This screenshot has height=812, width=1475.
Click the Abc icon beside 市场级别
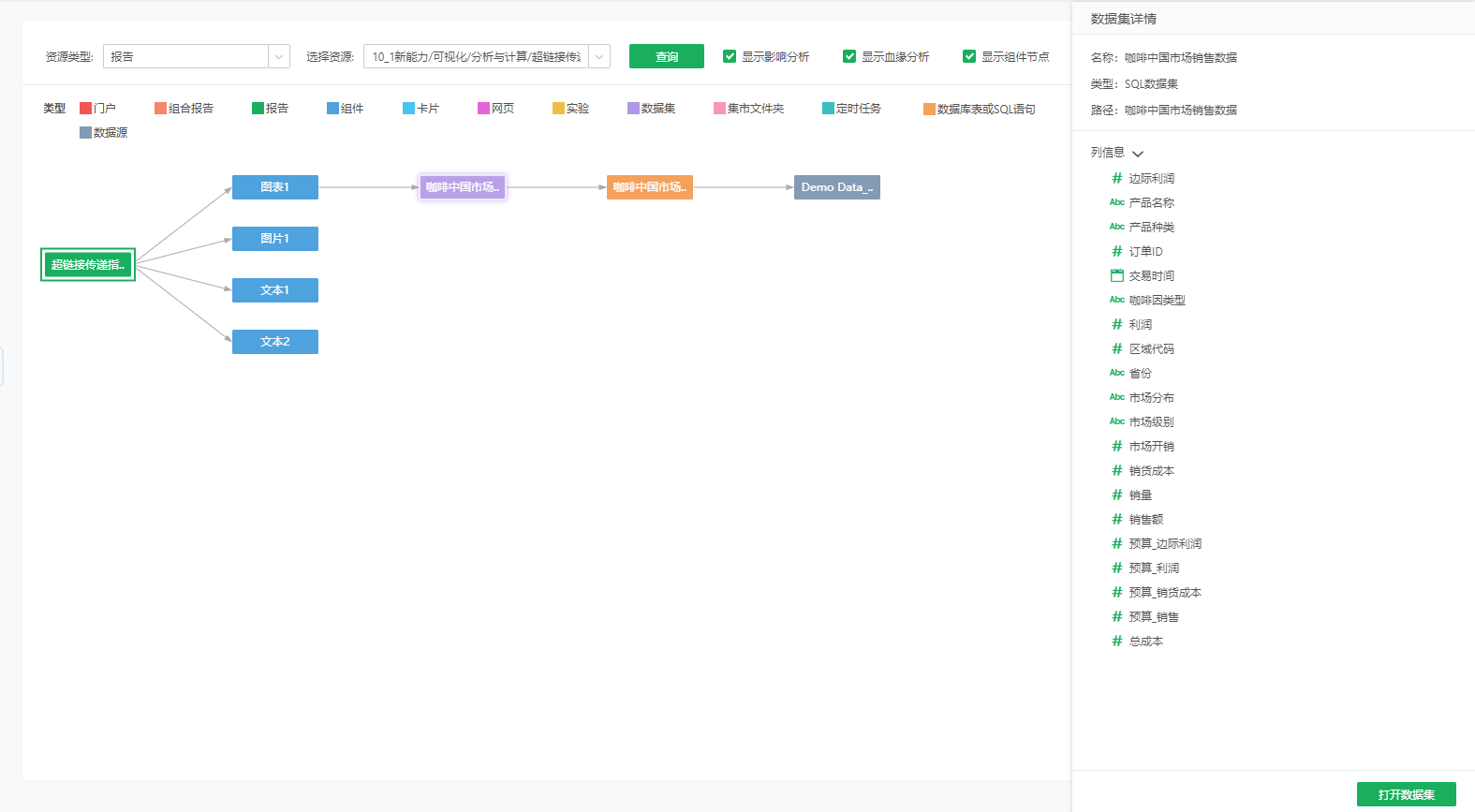(1116, 421)
